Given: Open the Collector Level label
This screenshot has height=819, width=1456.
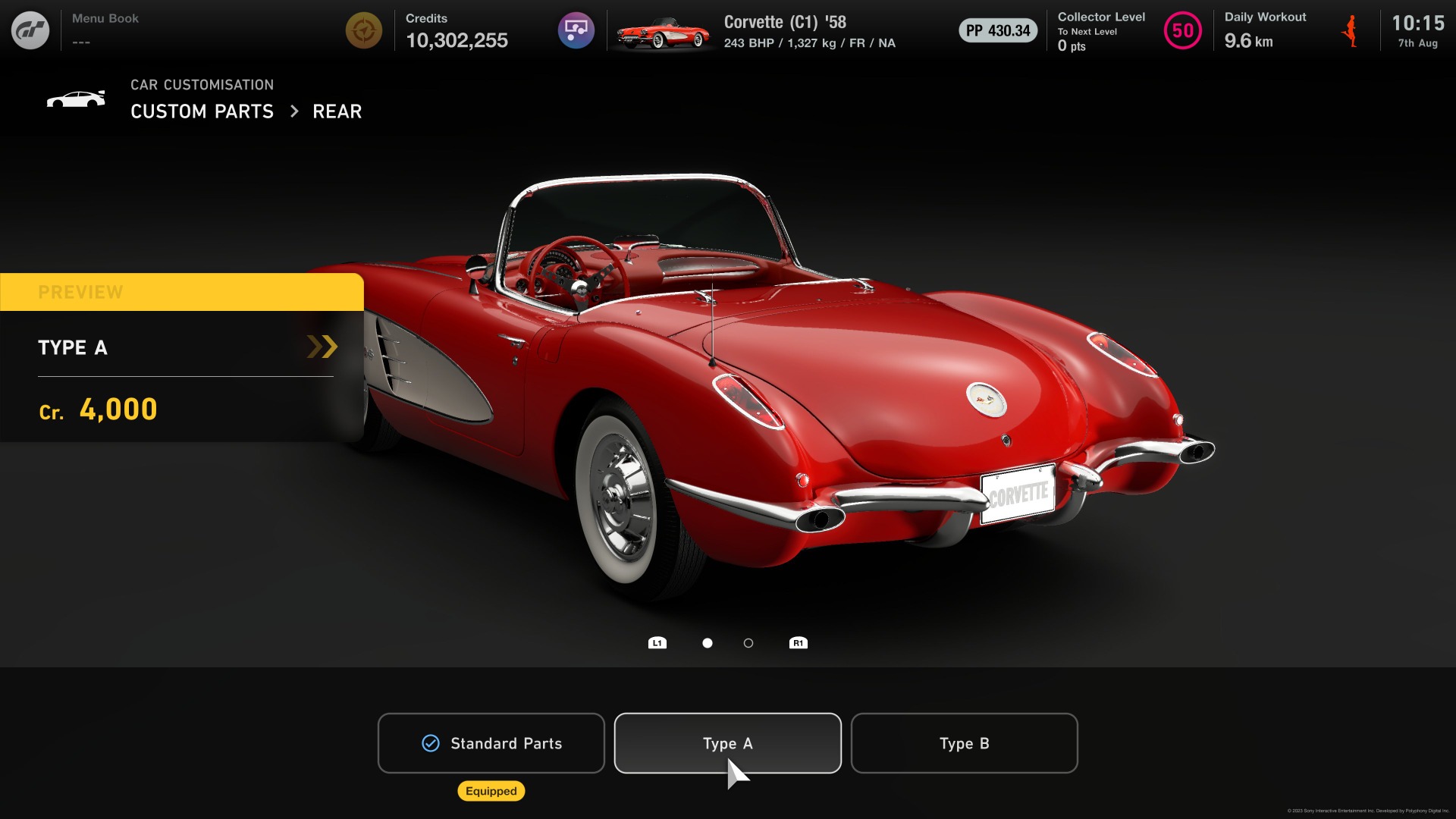Looking at the screenshot, I should click(x=1101, y=17).
